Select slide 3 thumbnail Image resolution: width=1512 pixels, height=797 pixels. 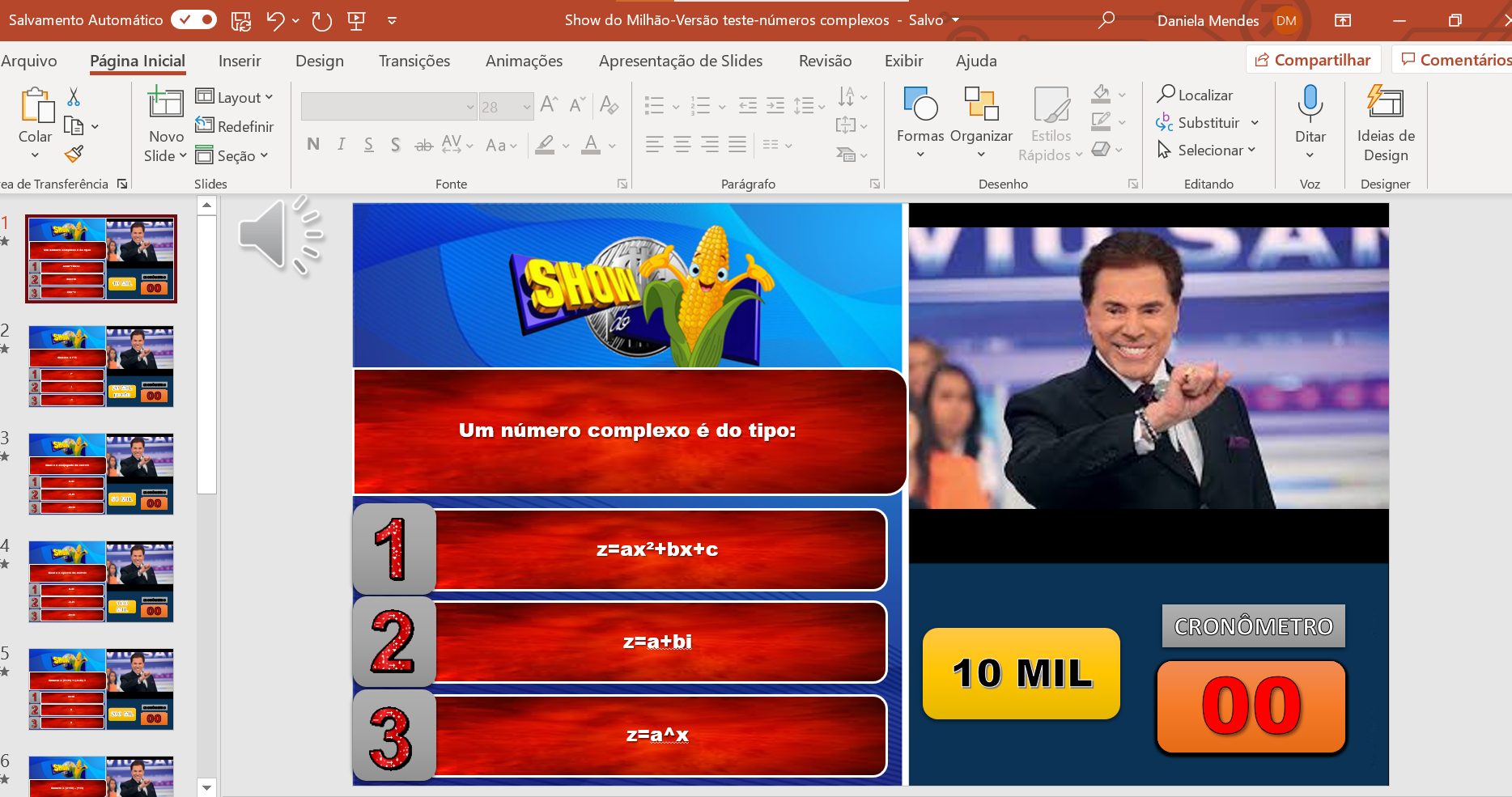[x=101, y=474]
